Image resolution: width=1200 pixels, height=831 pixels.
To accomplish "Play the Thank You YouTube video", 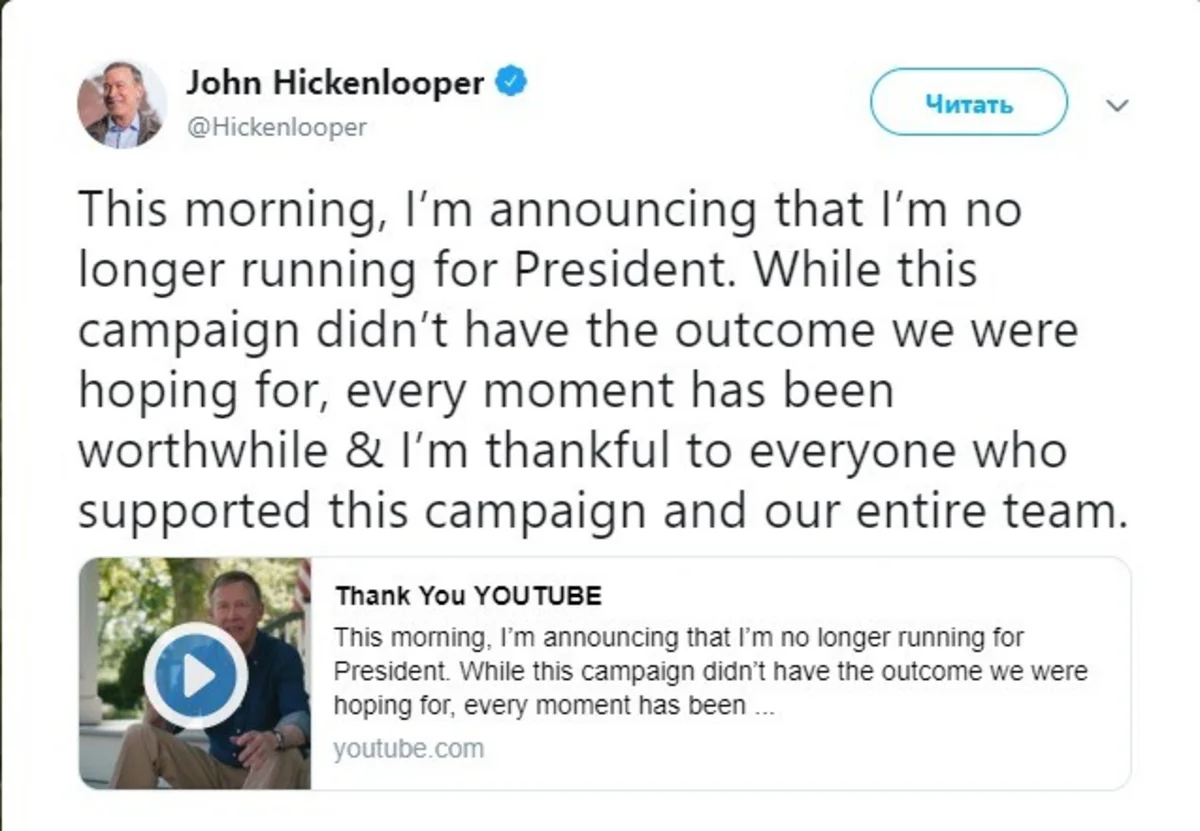I will [196, 675].
